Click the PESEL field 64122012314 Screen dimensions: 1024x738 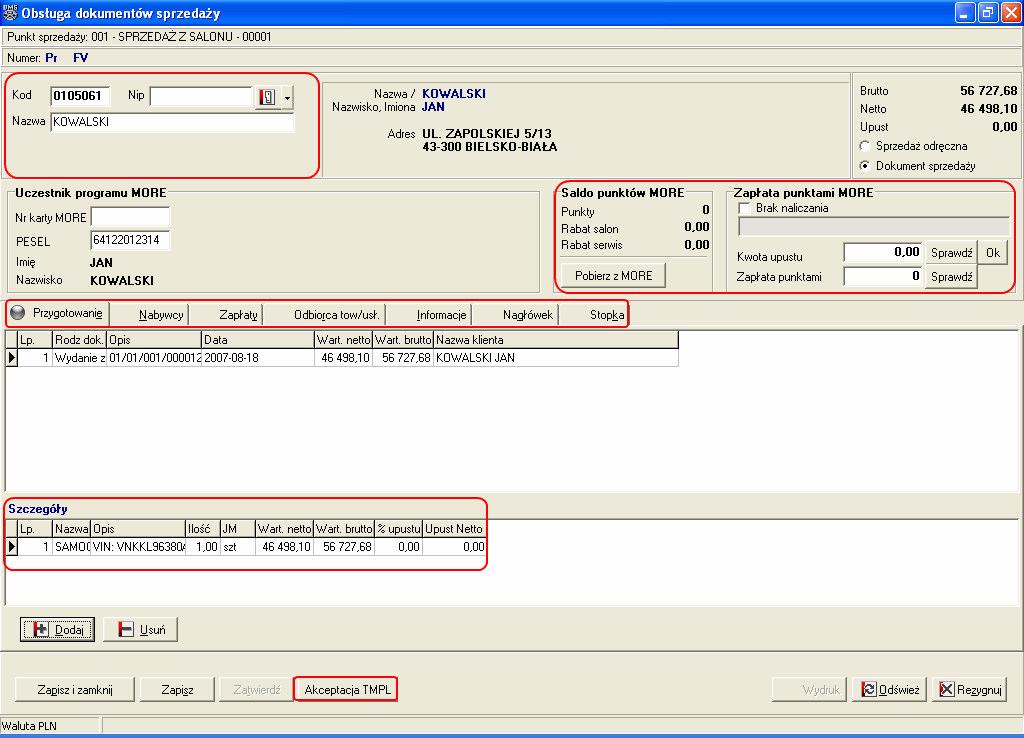click(x=130, y=240)
